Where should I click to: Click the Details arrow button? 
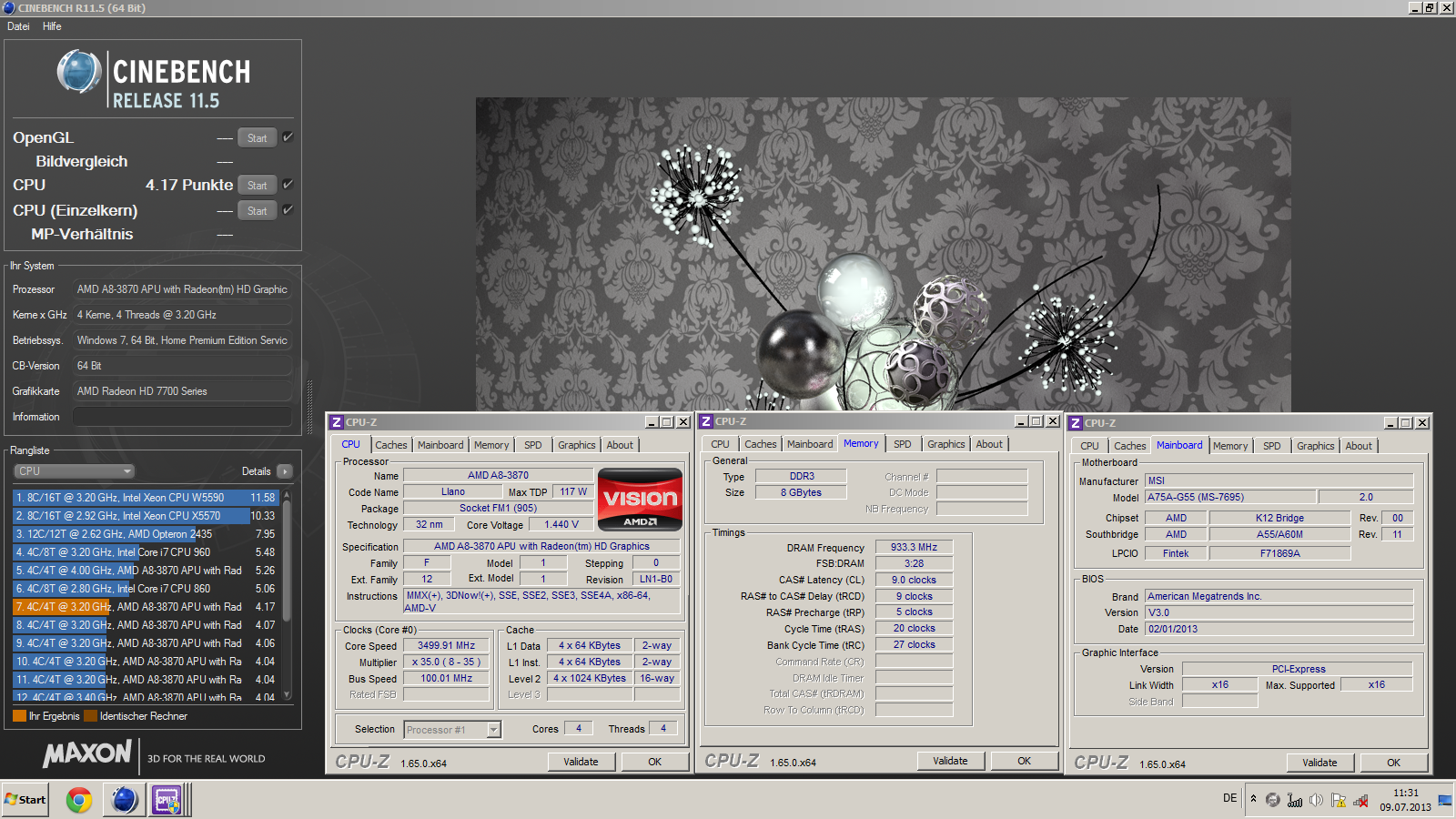285,471
